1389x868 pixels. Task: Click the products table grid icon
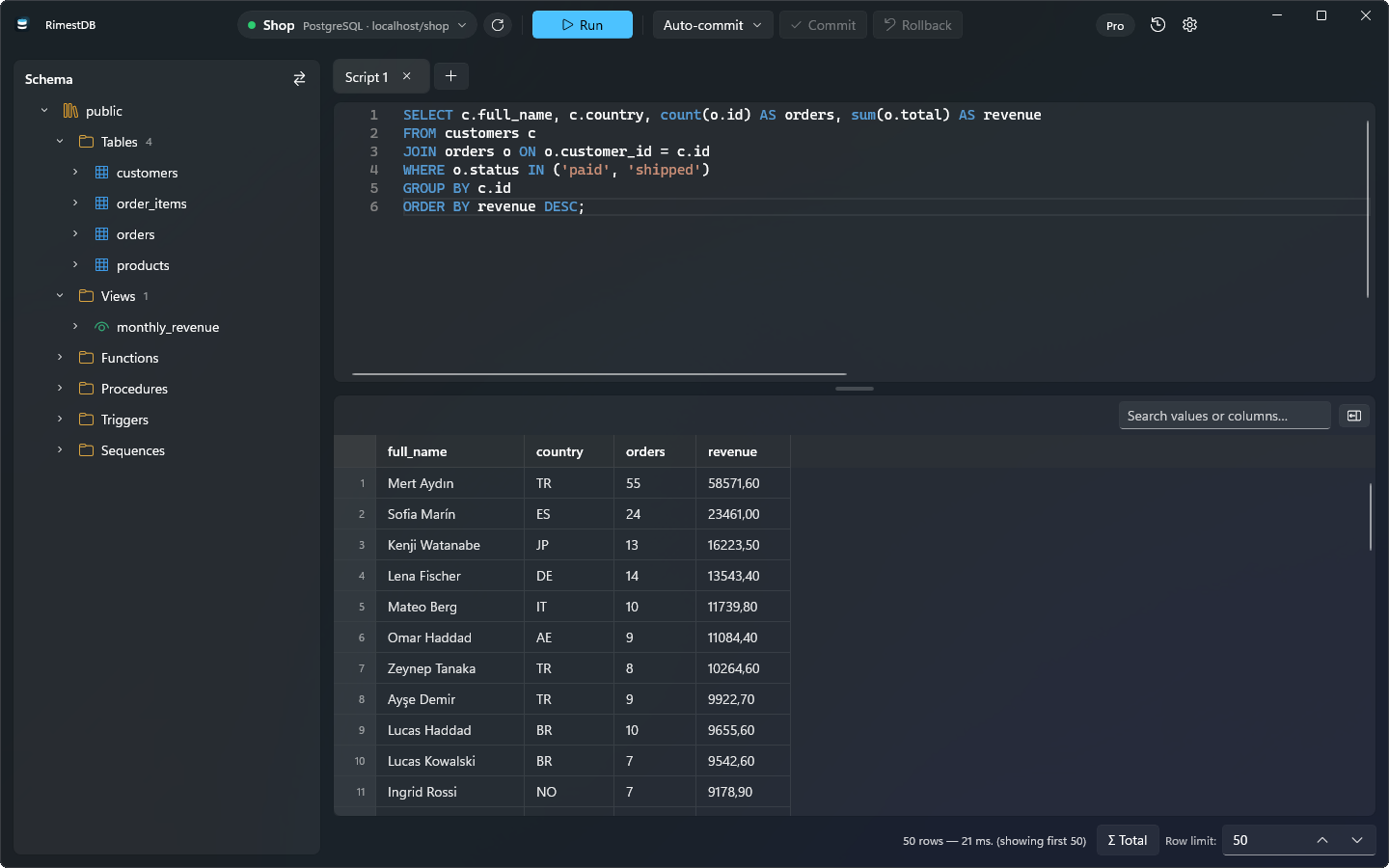pos(101,265)
